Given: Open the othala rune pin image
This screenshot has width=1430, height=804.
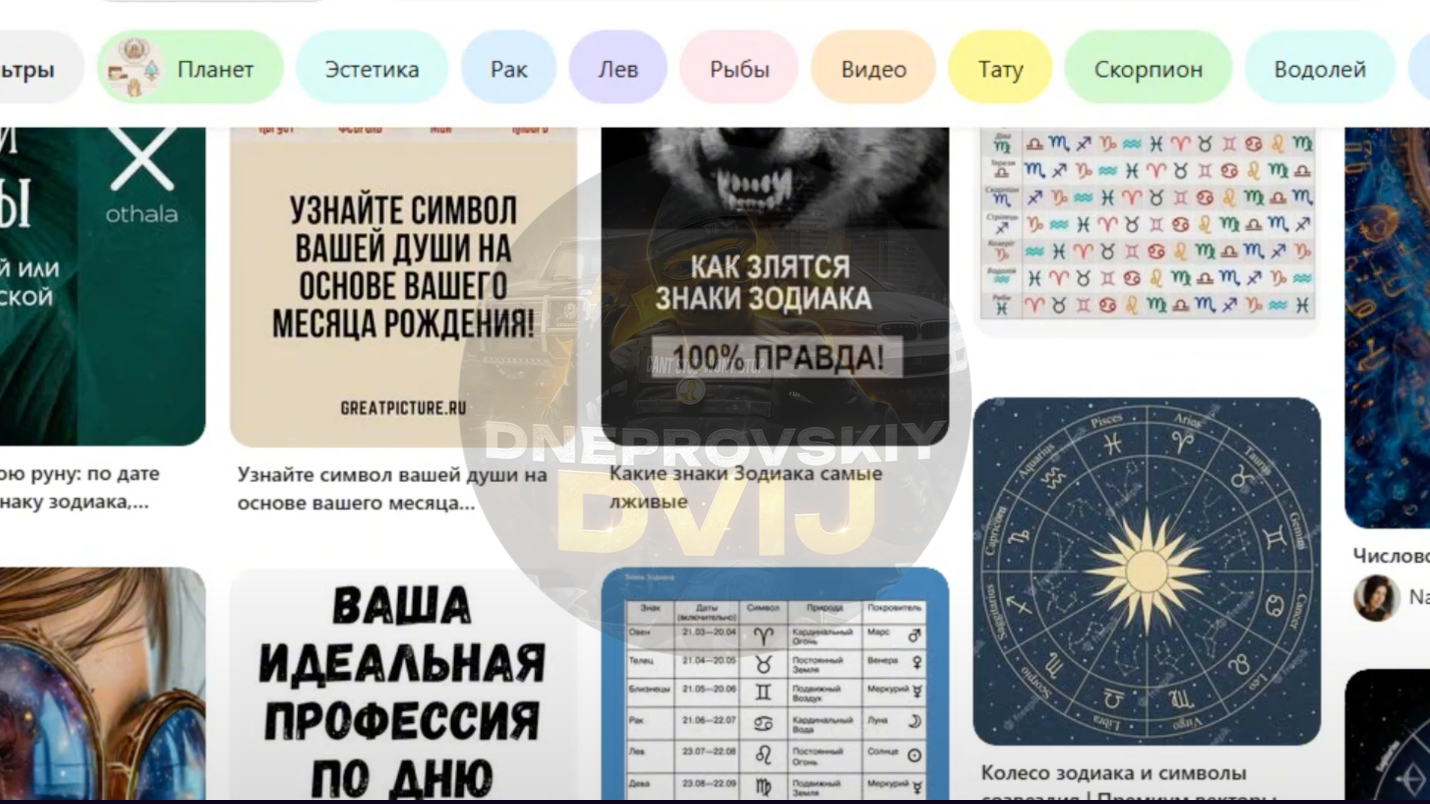Looking at the screenshot, I should pyautogui.click(x=102, y=285).
